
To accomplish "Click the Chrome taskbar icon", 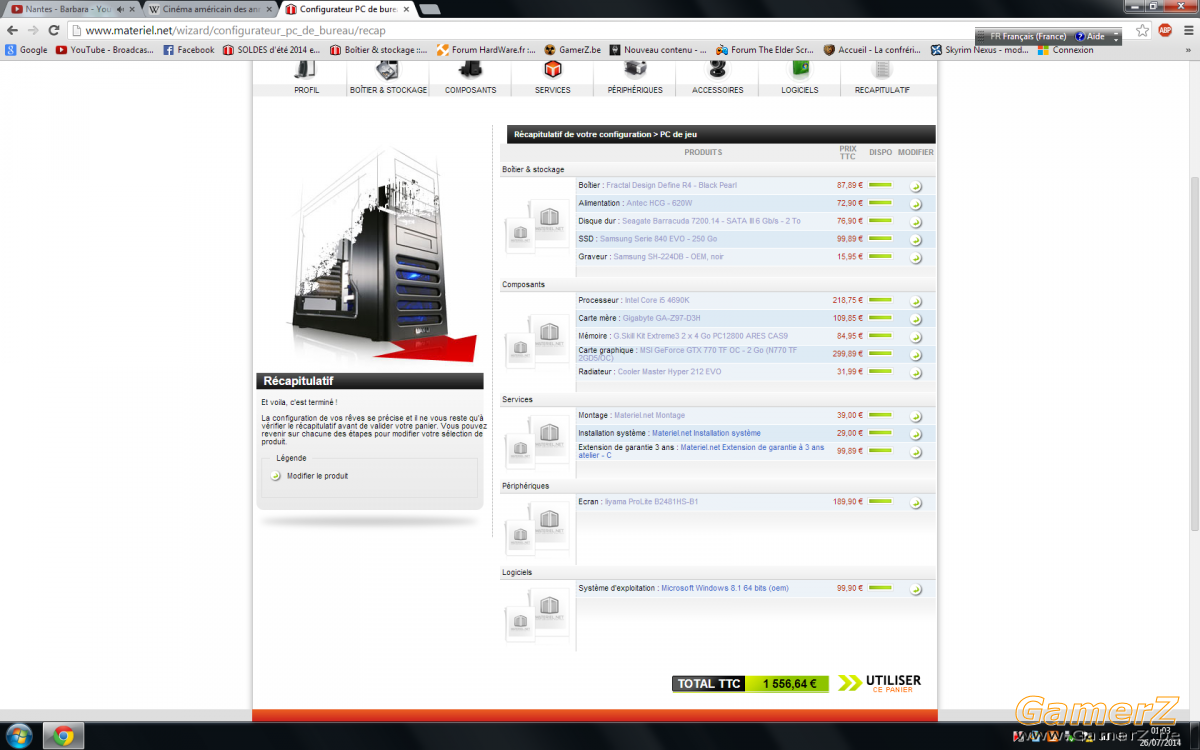I will pos(63,736).
